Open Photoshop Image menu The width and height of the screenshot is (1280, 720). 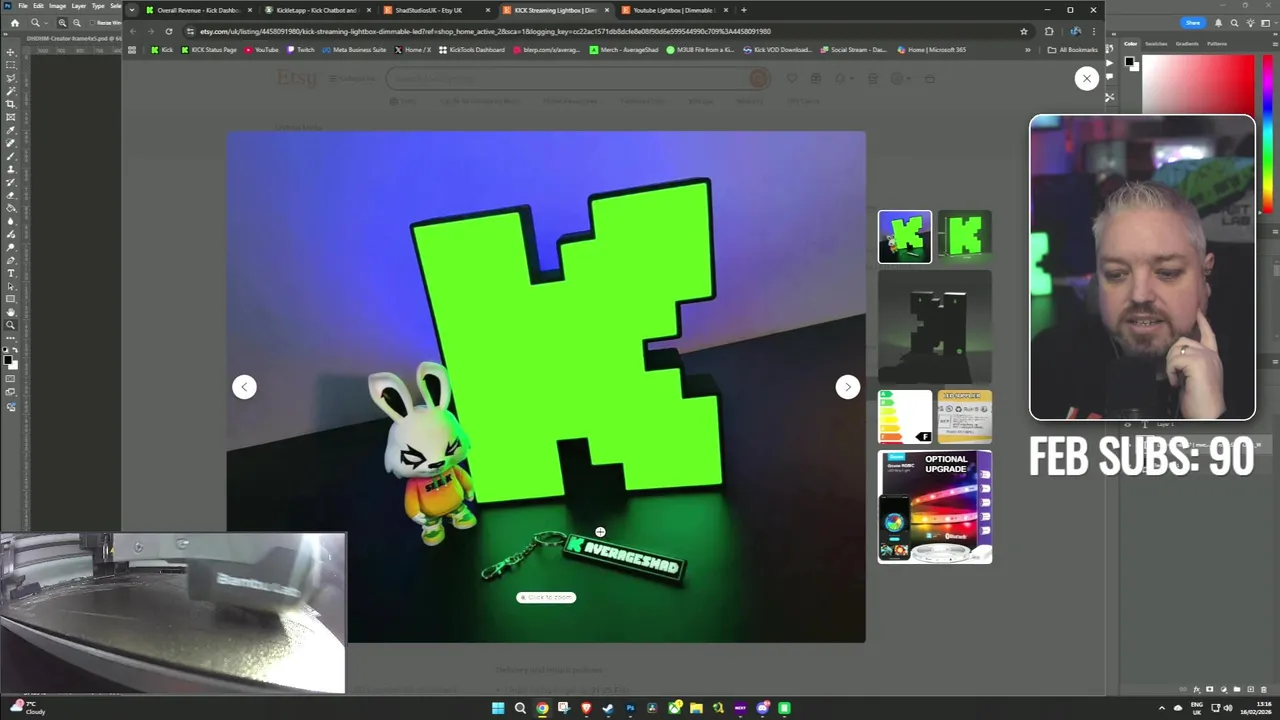click(x=58, y=6)
